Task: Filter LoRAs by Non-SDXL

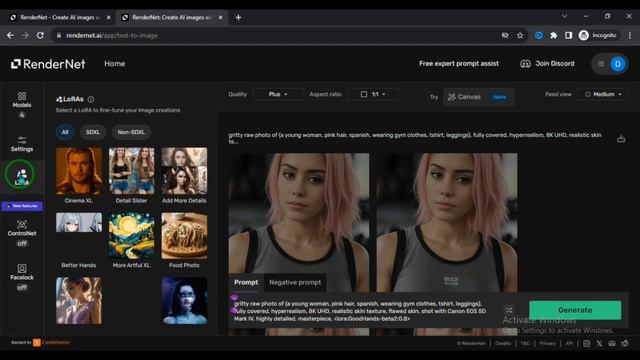Action: (x=131, y=132)
